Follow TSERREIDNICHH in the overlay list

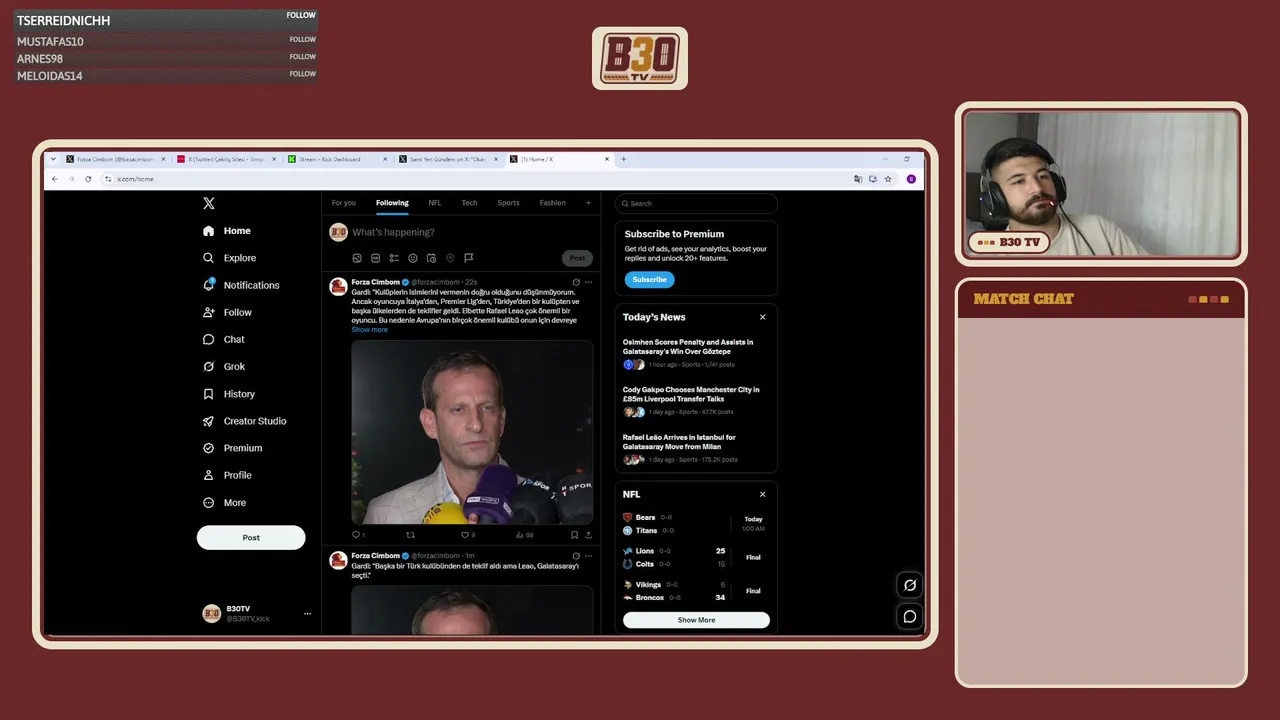301,16
